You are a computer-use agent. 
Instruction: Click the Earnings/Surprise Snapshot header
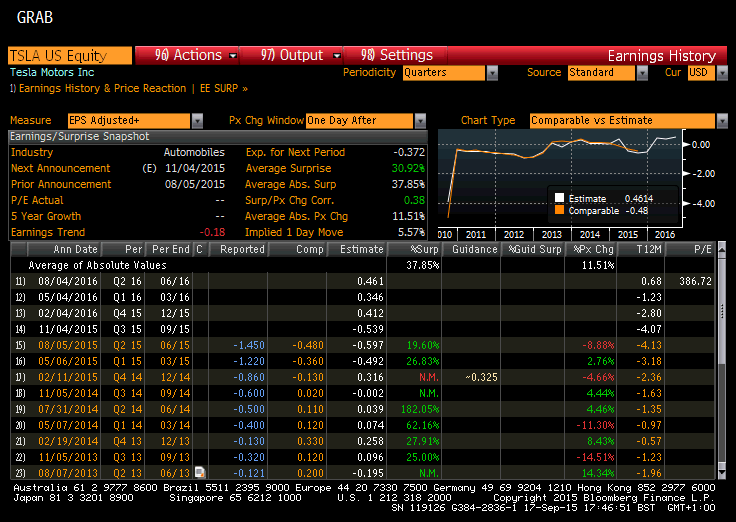click(x=218, y=137)
